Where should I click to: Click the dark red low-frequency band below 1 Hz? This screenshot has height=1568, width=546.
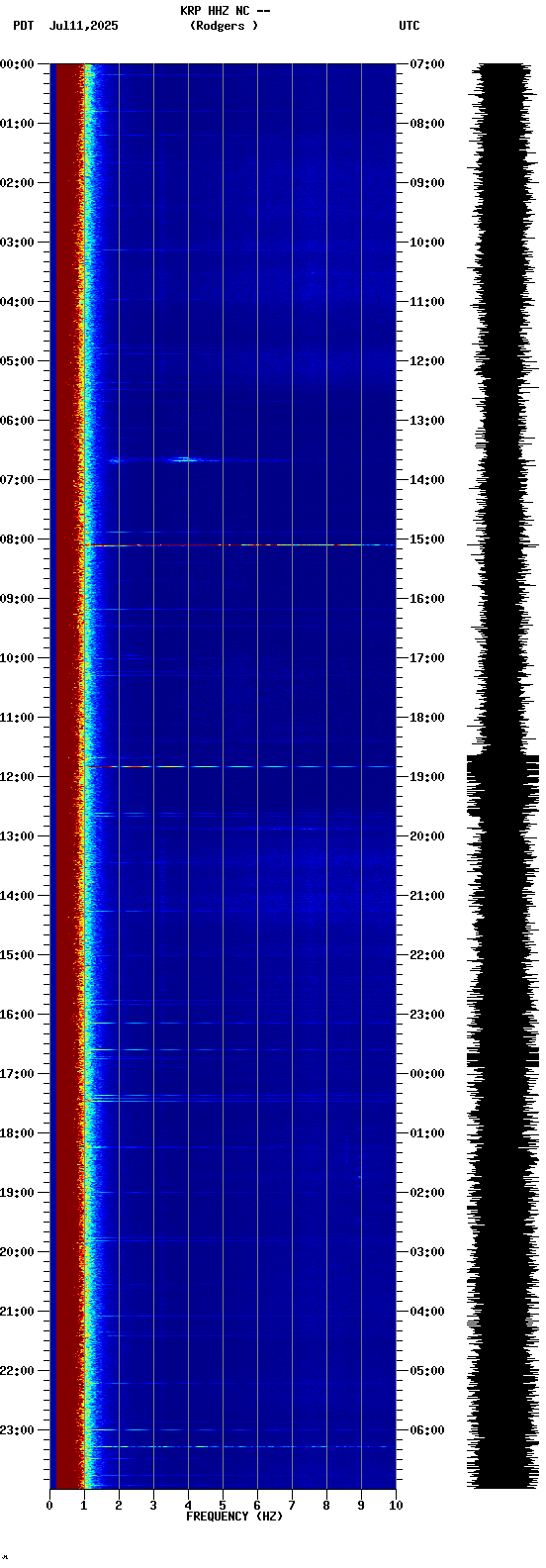(67, 776)
